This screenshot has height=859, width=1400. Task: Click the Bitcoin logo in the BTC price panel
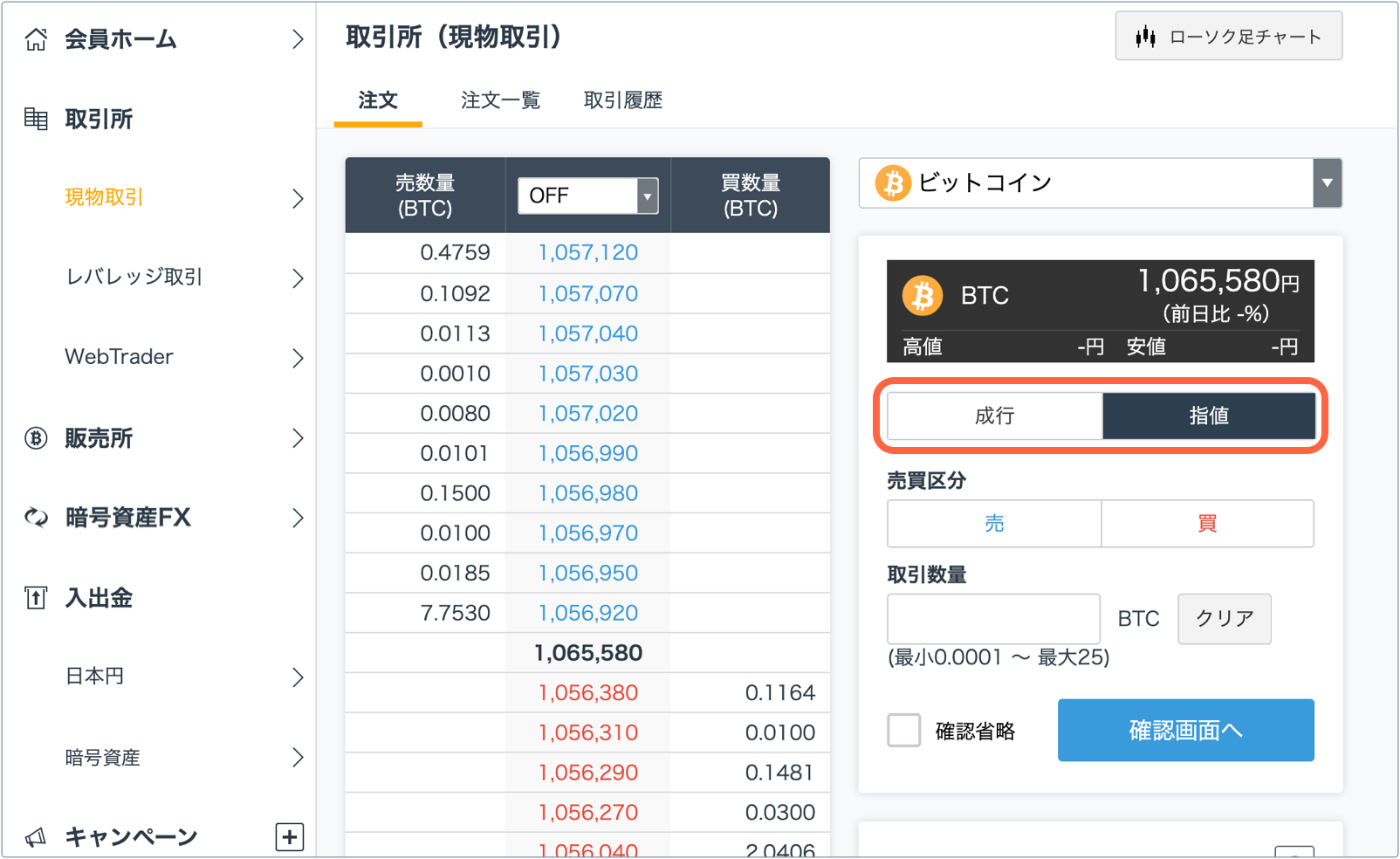[x=923, y=296]
